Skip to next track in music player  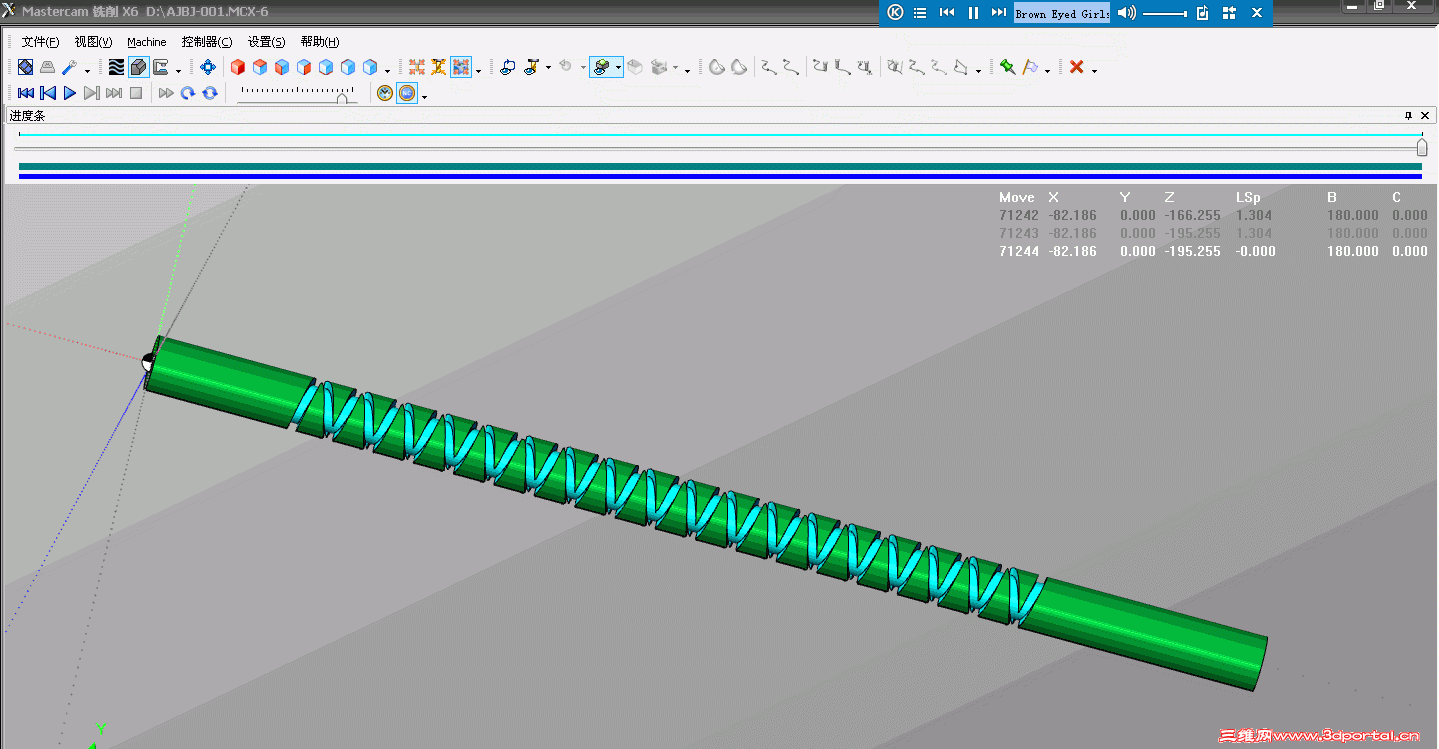pyautogui.click(x=999, y=13)
